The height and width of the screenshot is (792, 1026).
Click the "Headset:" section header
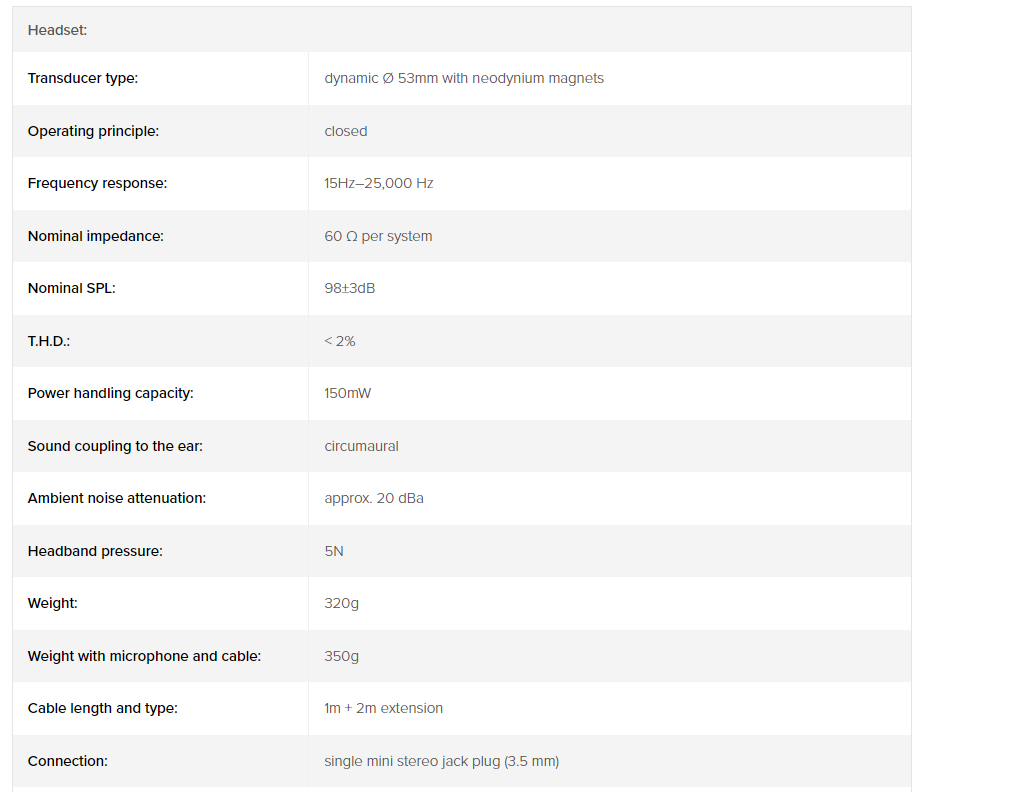tap(57, 30)
